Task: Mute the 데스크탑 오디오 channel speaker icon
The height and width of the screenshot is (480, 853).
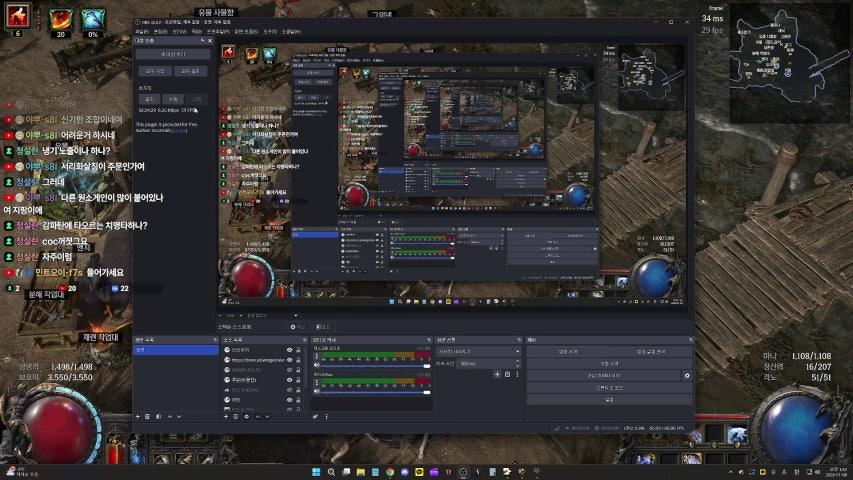Action: click(317, 366)
